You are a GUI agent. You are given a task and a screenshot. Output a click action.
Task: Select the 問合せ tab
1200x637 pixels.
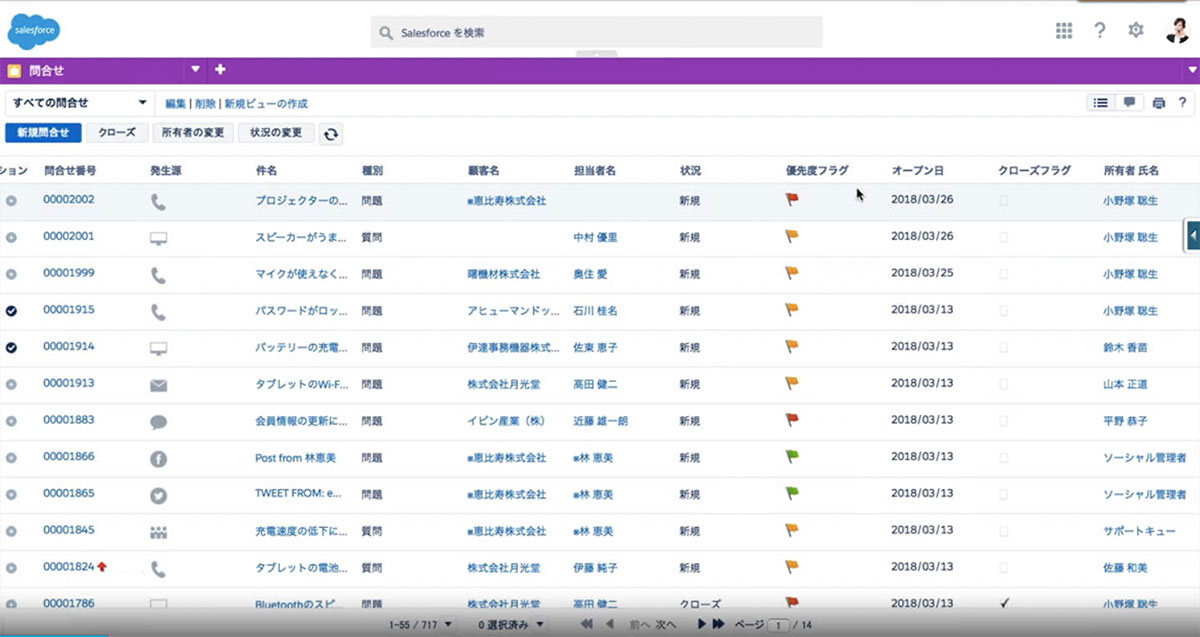click(x=94, y=71)
